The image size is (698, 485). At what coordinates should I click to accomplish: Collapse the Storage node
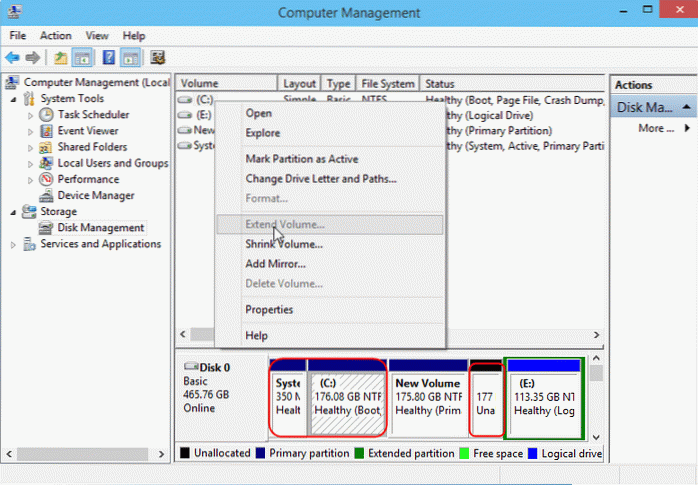(x=13, y=212)
